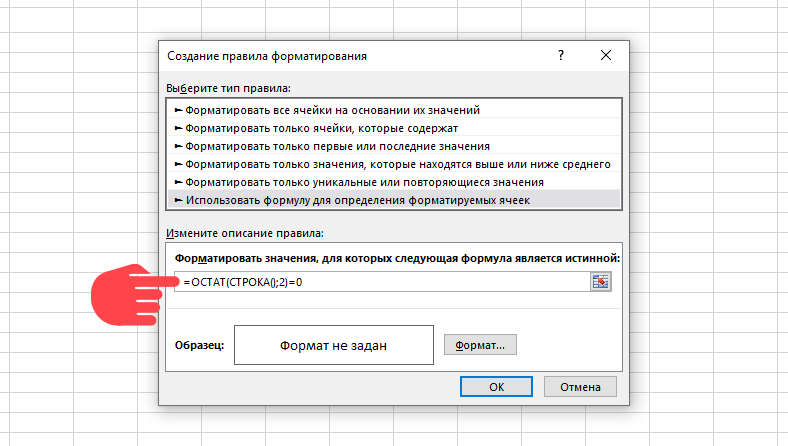This screenshot has width=788, height=446.
Task: Open dialog help question mark
Action: [x=561, y=55]
